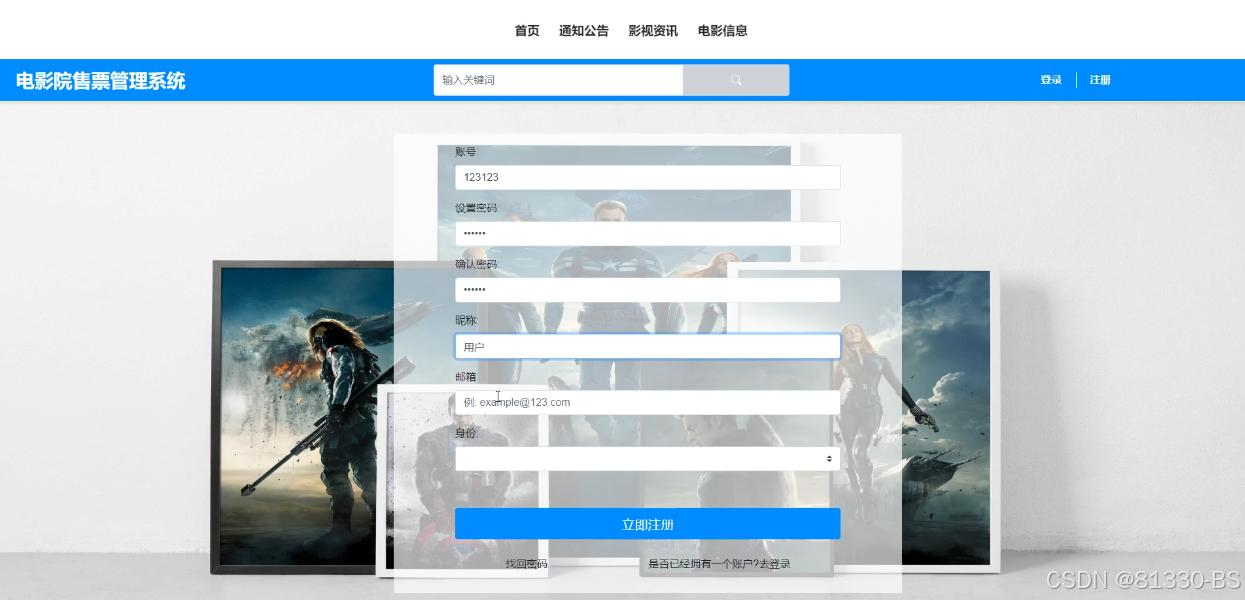Screen dimensions: 1245x600
Task: Open the 首页 menu item
Action: point(527,31)
